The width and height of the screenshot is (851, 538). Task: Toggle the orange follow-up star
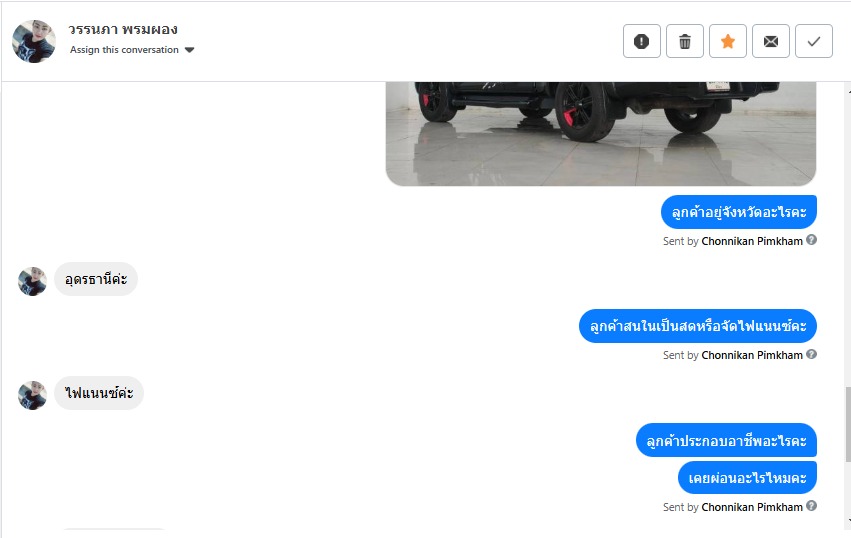728,41
